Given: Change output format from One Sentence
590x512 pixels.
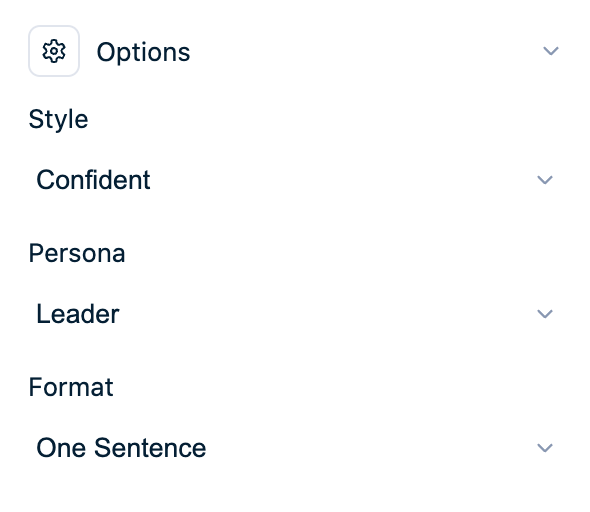Looking at the screenshot, I should 295,448.
